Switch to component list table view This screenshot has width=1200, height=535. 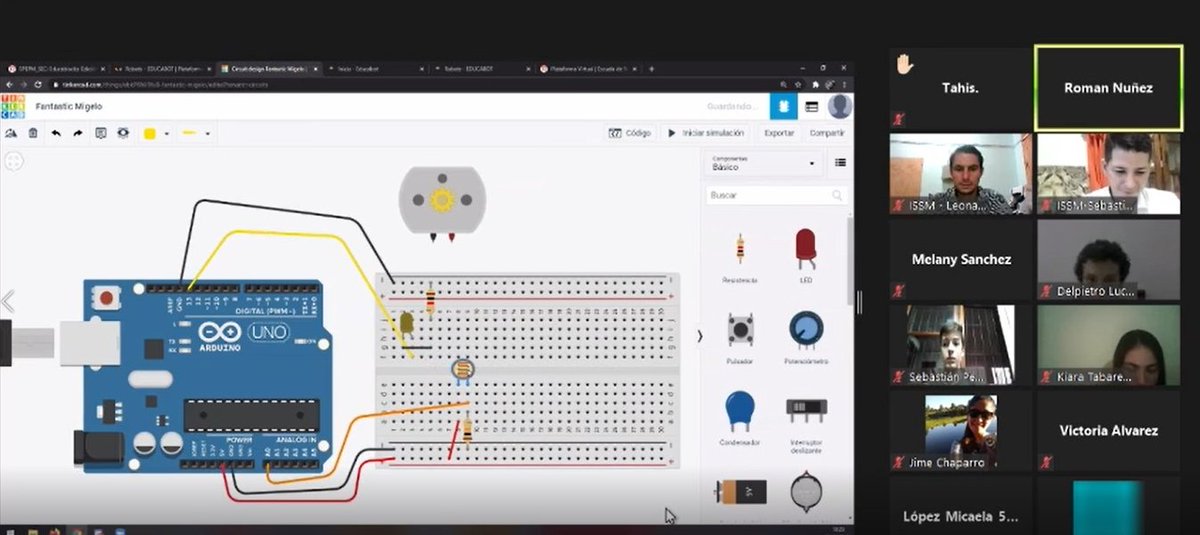coord(811,106)
